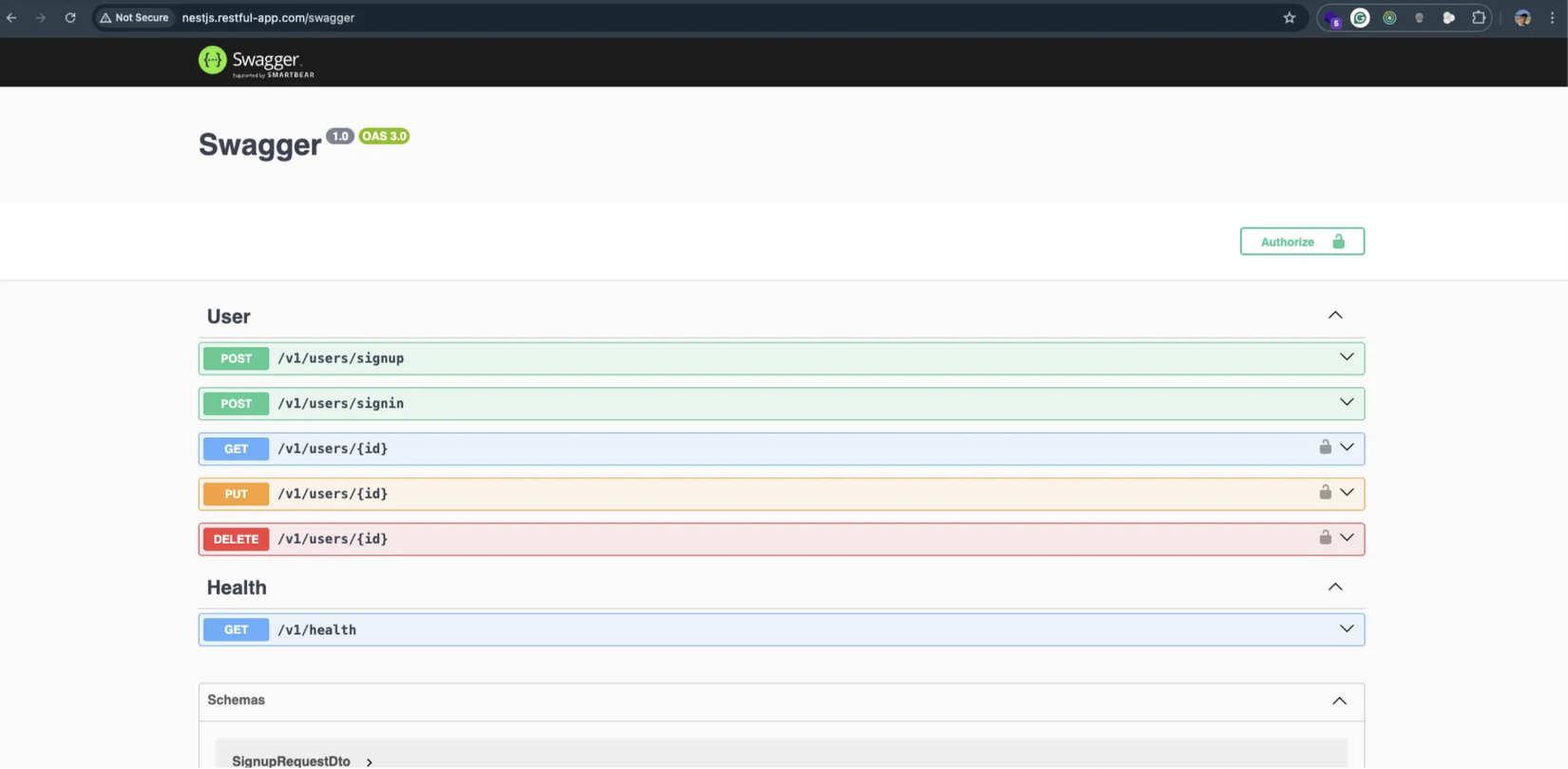Screen dimensions: 1568x769
Task: Click the browser back arrow
Action: tap(10, 16)
